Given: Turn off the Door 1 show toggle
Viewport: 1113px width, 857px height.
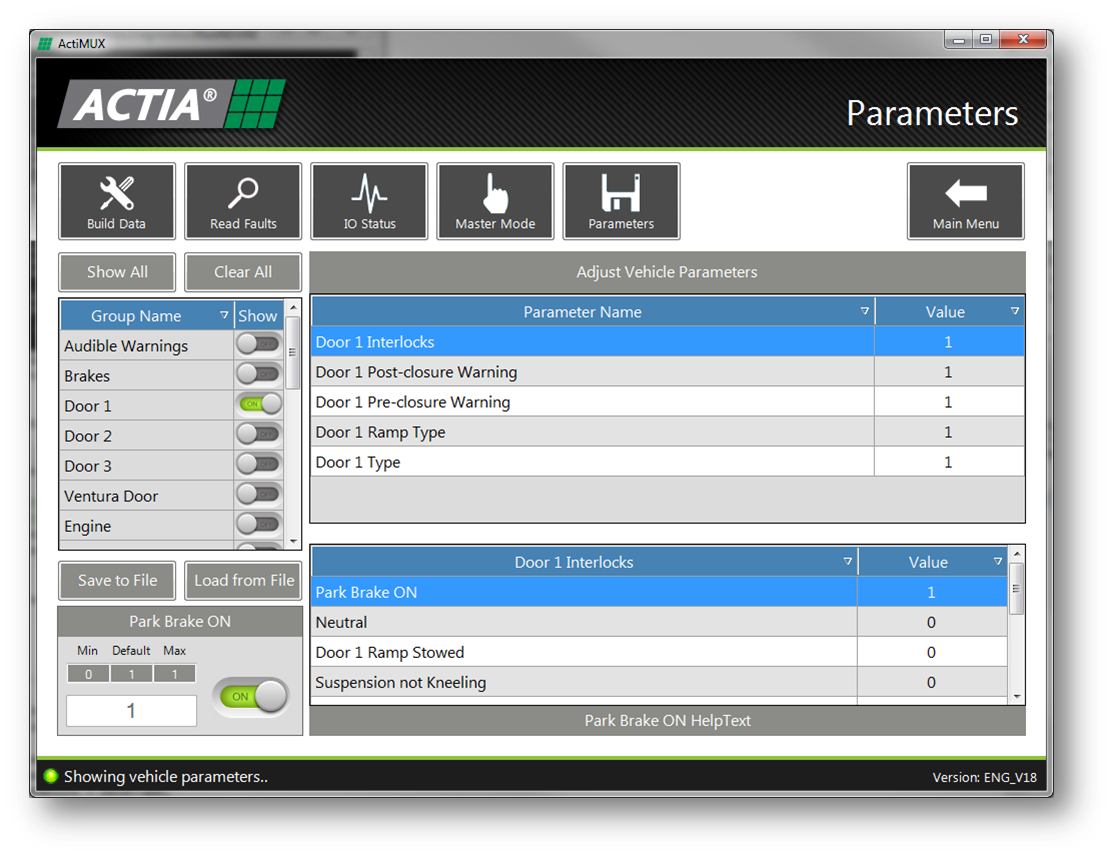Looking at the screenshot, I should tap(258, 404).
